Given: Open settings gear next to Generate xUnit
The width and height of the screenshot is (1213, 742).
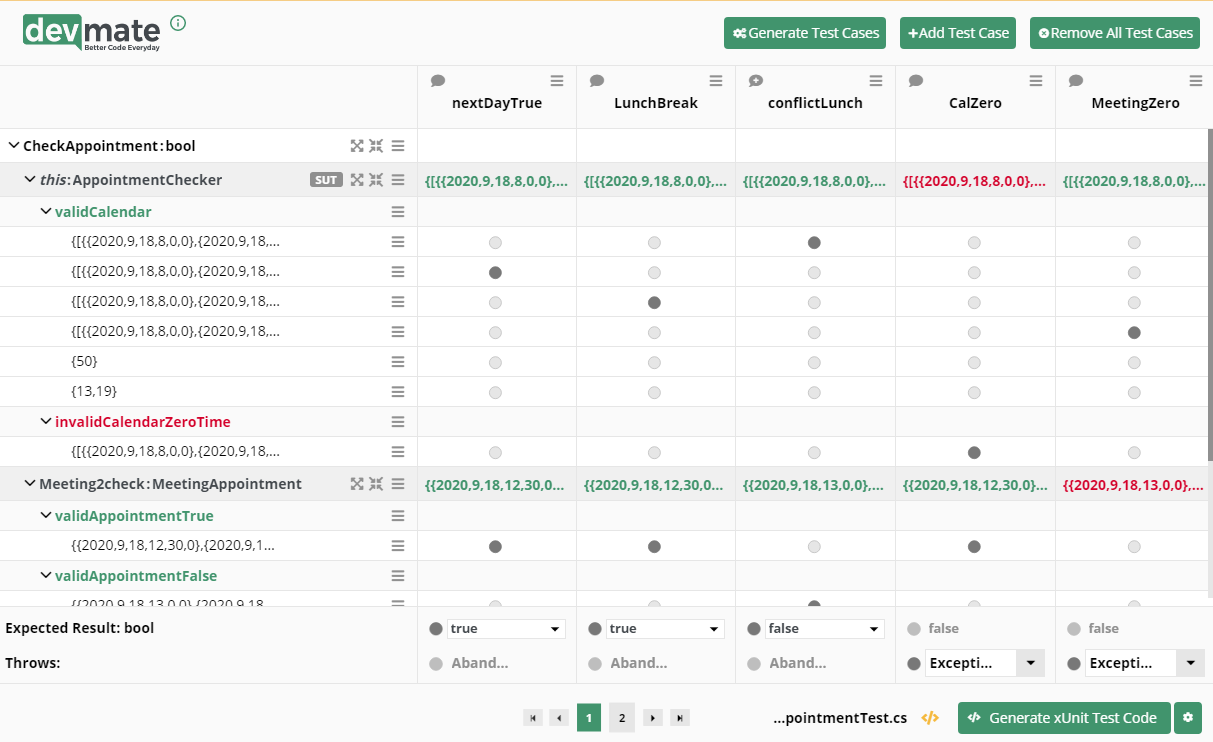Looking at the screenshot, I should coord(1188,718).
